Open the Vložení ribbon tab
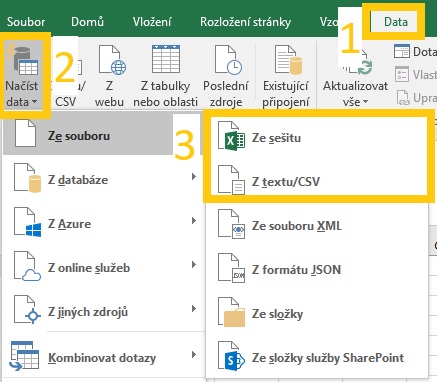Screen dimensions: 440x382 coord(152,22)
